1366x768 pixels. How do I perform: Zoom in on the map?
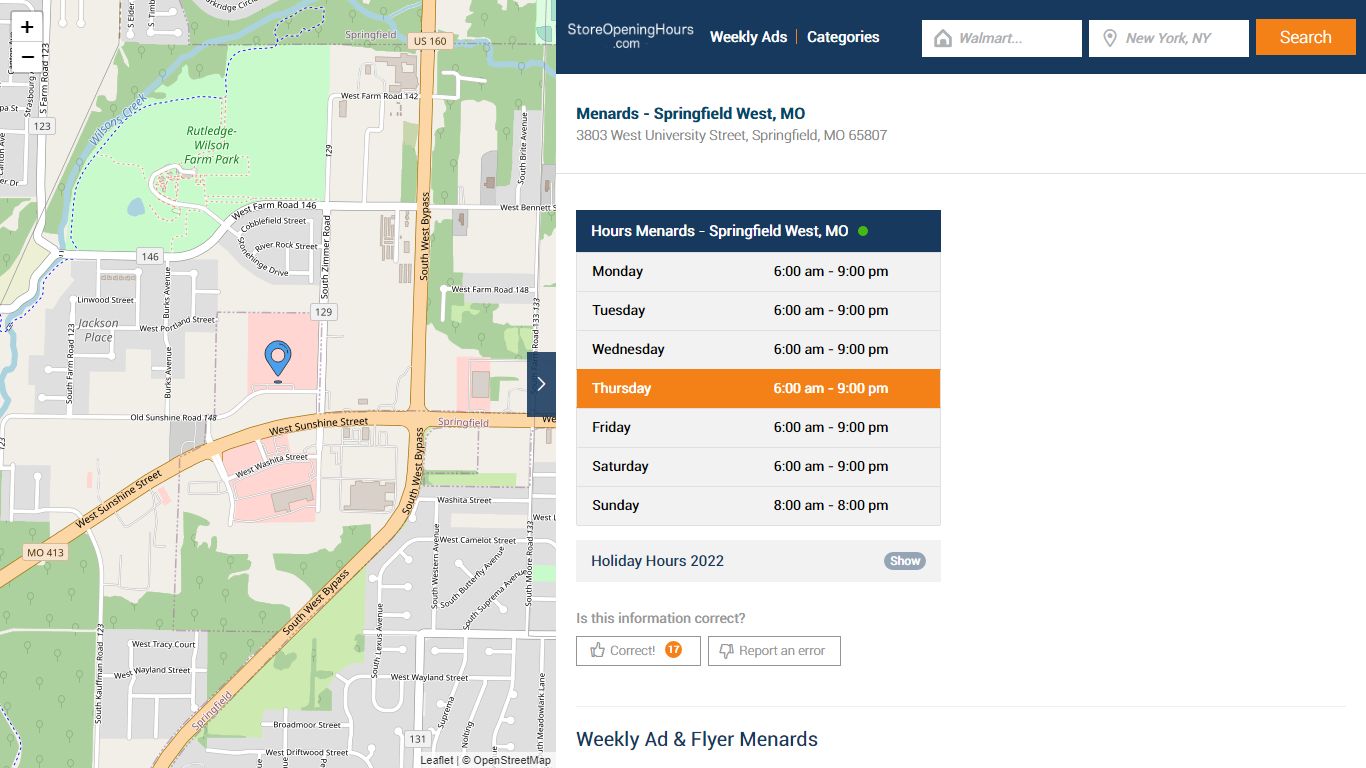(x=27, y=27)
